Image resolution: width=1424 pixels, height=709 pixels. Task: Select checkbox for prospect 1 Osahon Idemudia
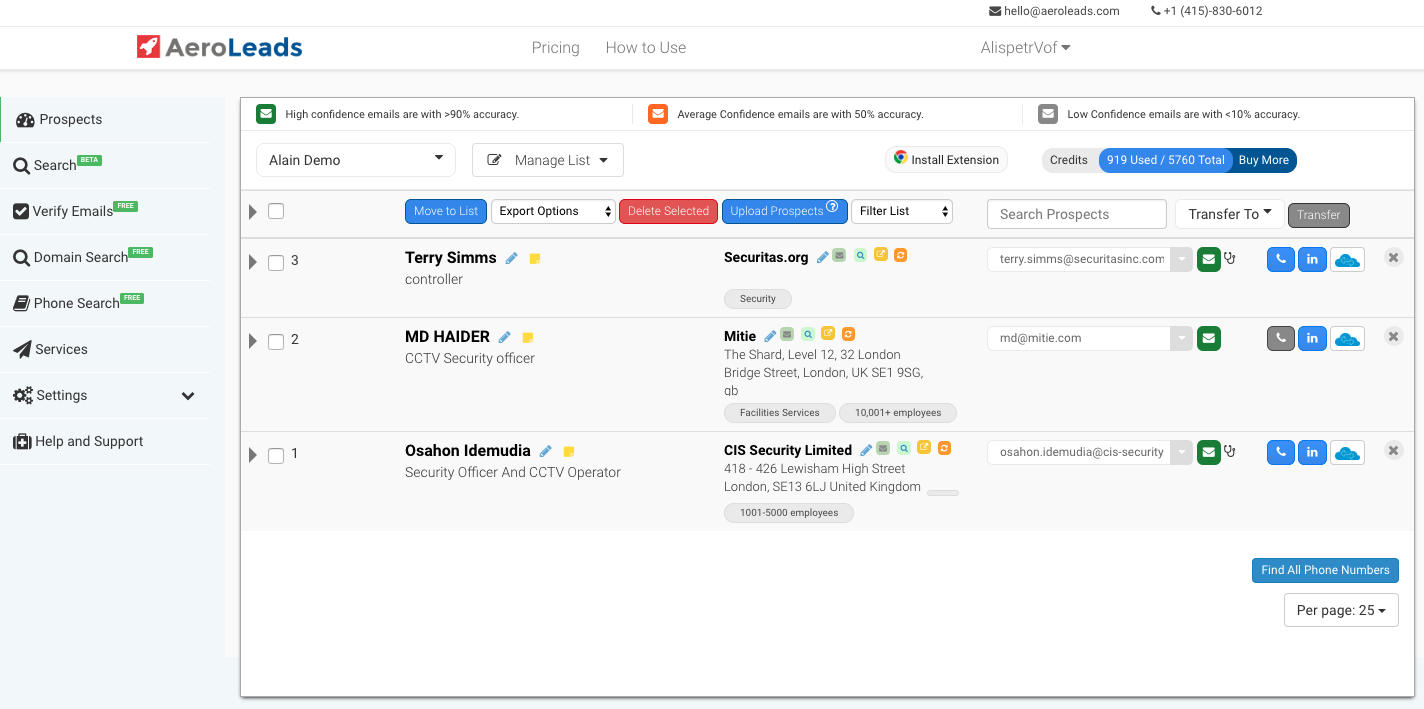pos(276,455)
